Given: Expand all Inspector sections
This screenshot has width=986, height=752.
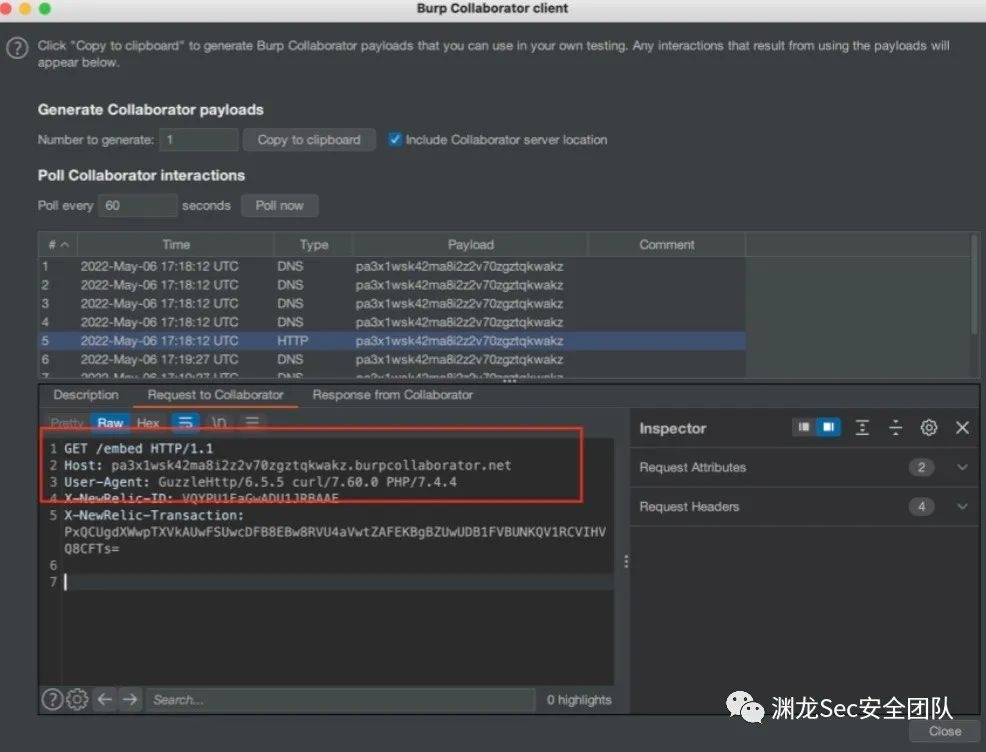Looking at the screenshot, I should [x=862, y=428].
